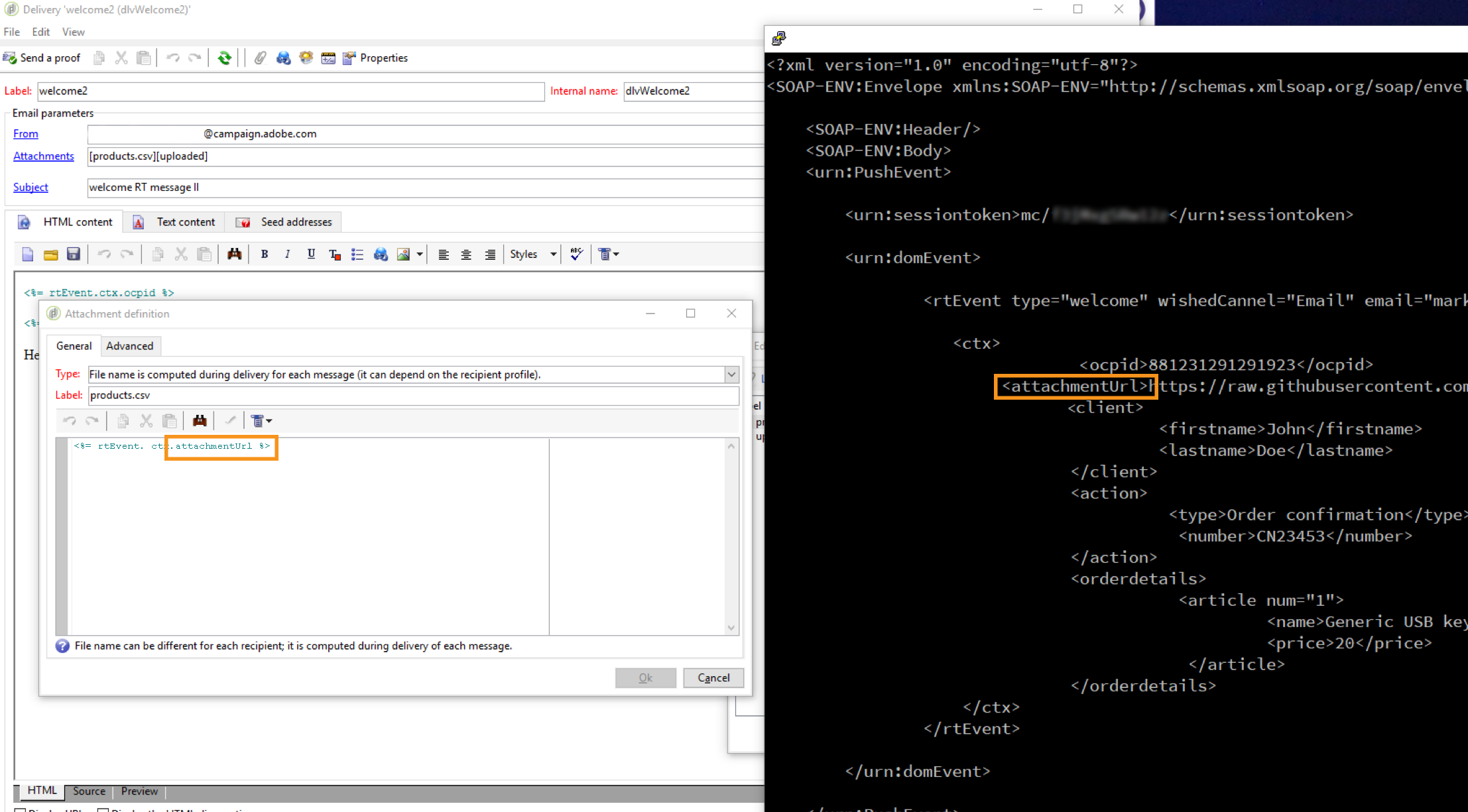
Task: Expand the attachment Type dropdown
Action: coord(731,375)
